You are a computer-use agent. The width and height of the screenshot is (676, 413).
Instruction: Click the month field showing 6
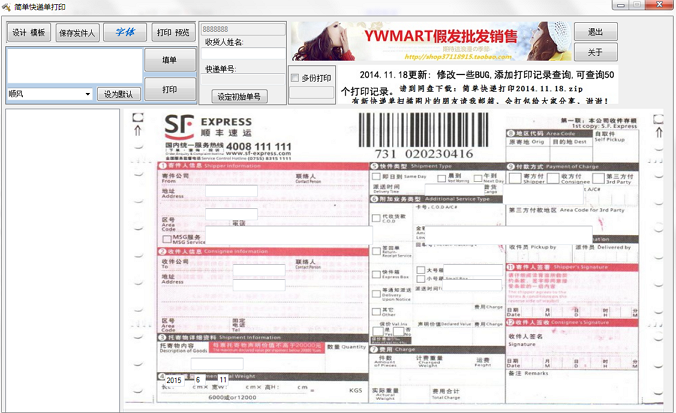[x=198, y=380]
